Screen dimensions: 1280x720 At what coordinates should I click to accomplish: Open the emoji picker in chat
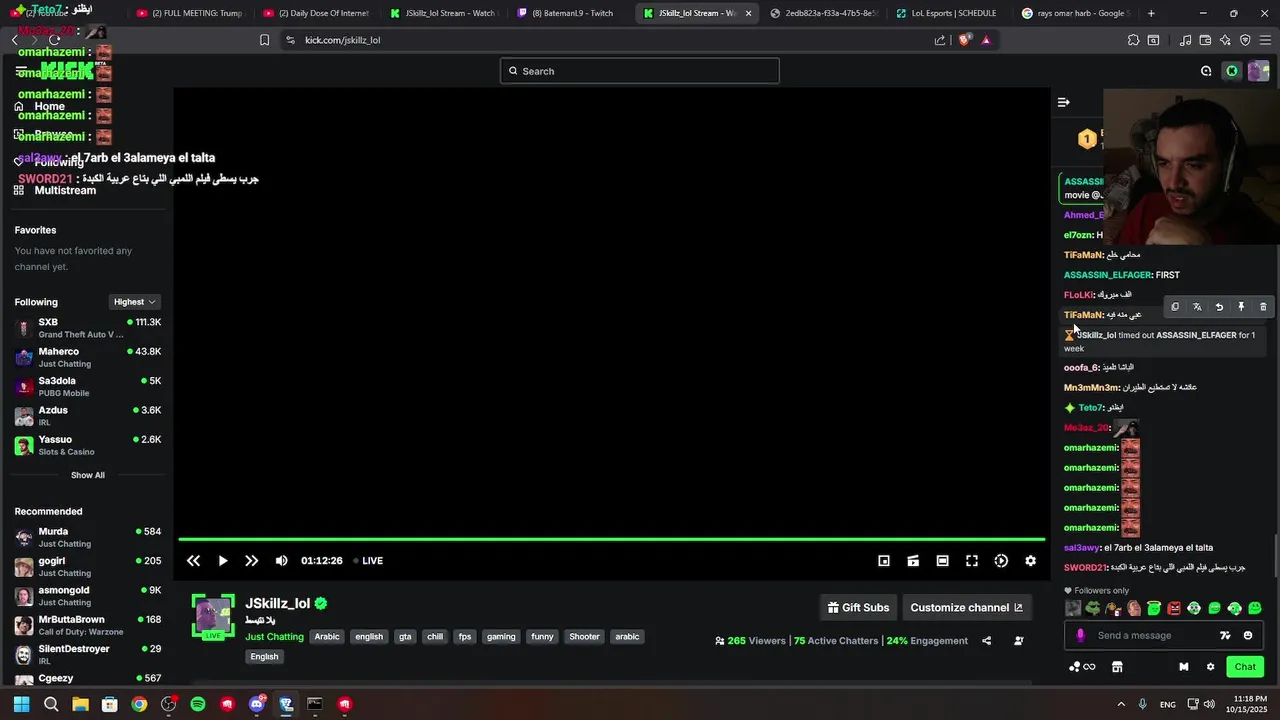[x=1248, y=635]
